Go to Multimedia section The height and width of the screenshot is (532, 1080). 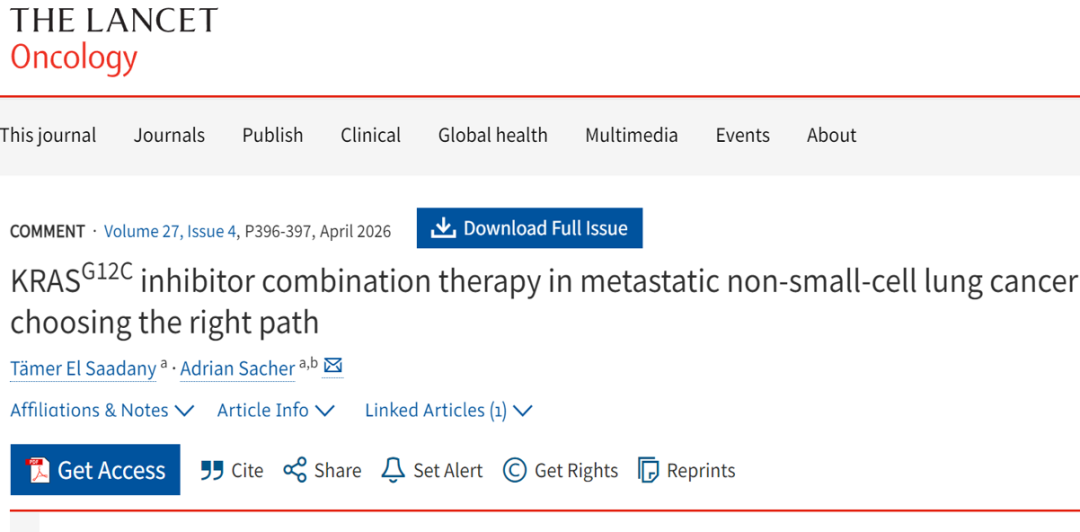pyautogui.click(x=631, y=135)
